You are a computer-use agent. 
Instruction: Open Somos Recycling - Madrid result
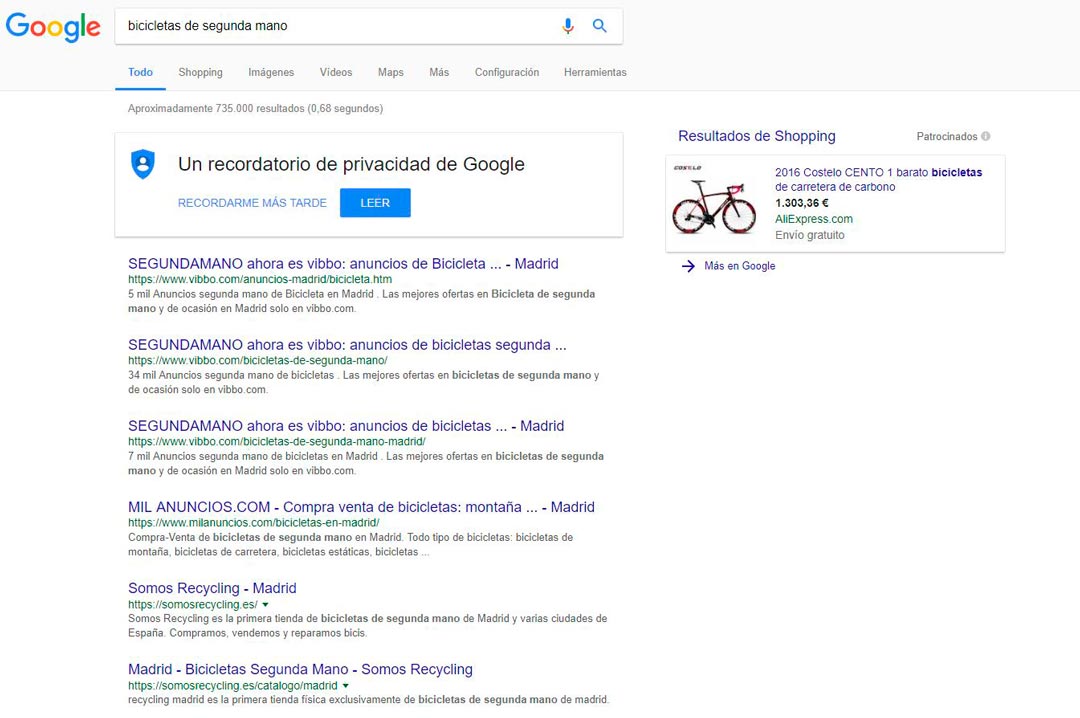tap(212, 588)
